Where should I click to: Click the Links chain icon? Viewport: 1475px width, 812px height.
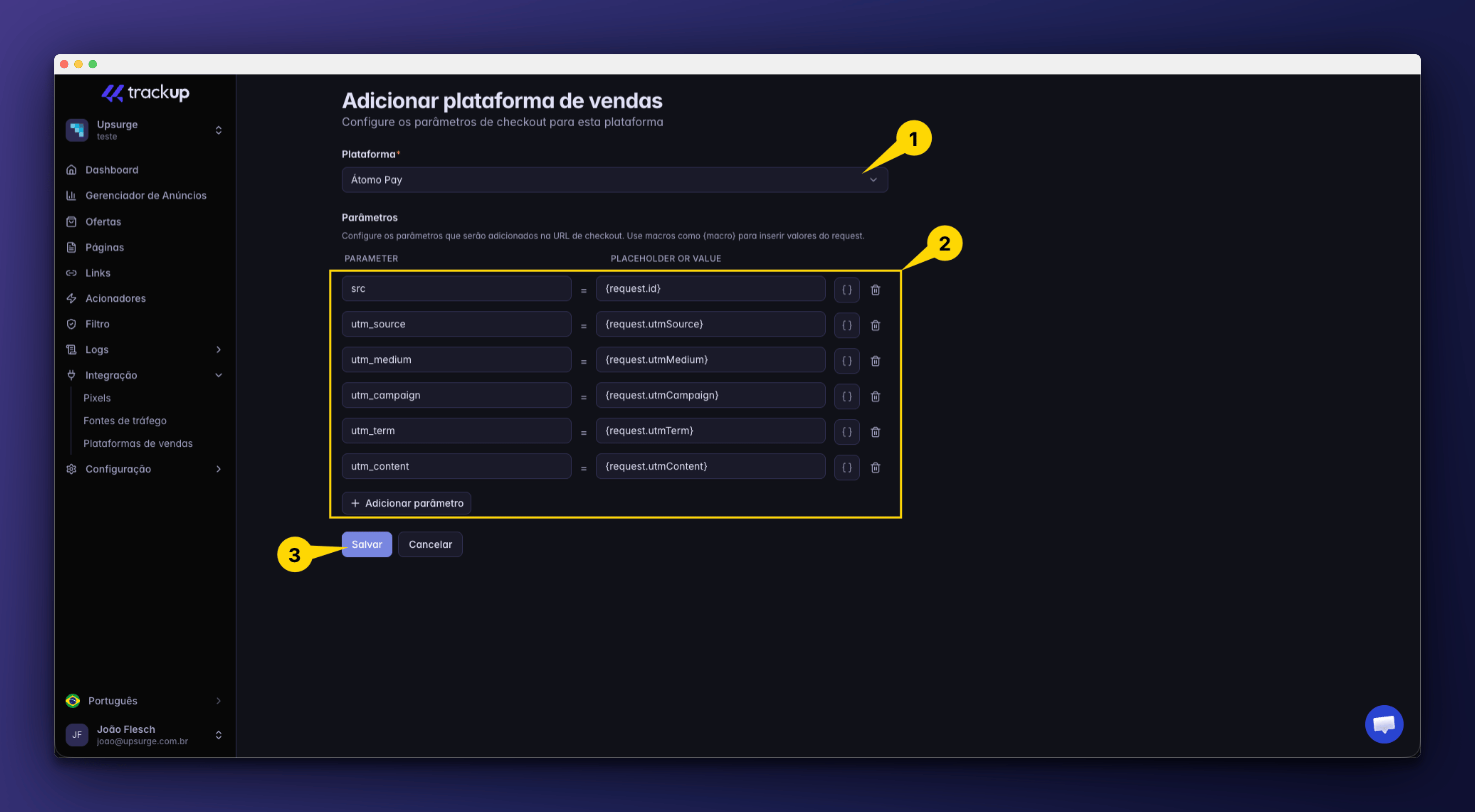[x=72, y=273]
